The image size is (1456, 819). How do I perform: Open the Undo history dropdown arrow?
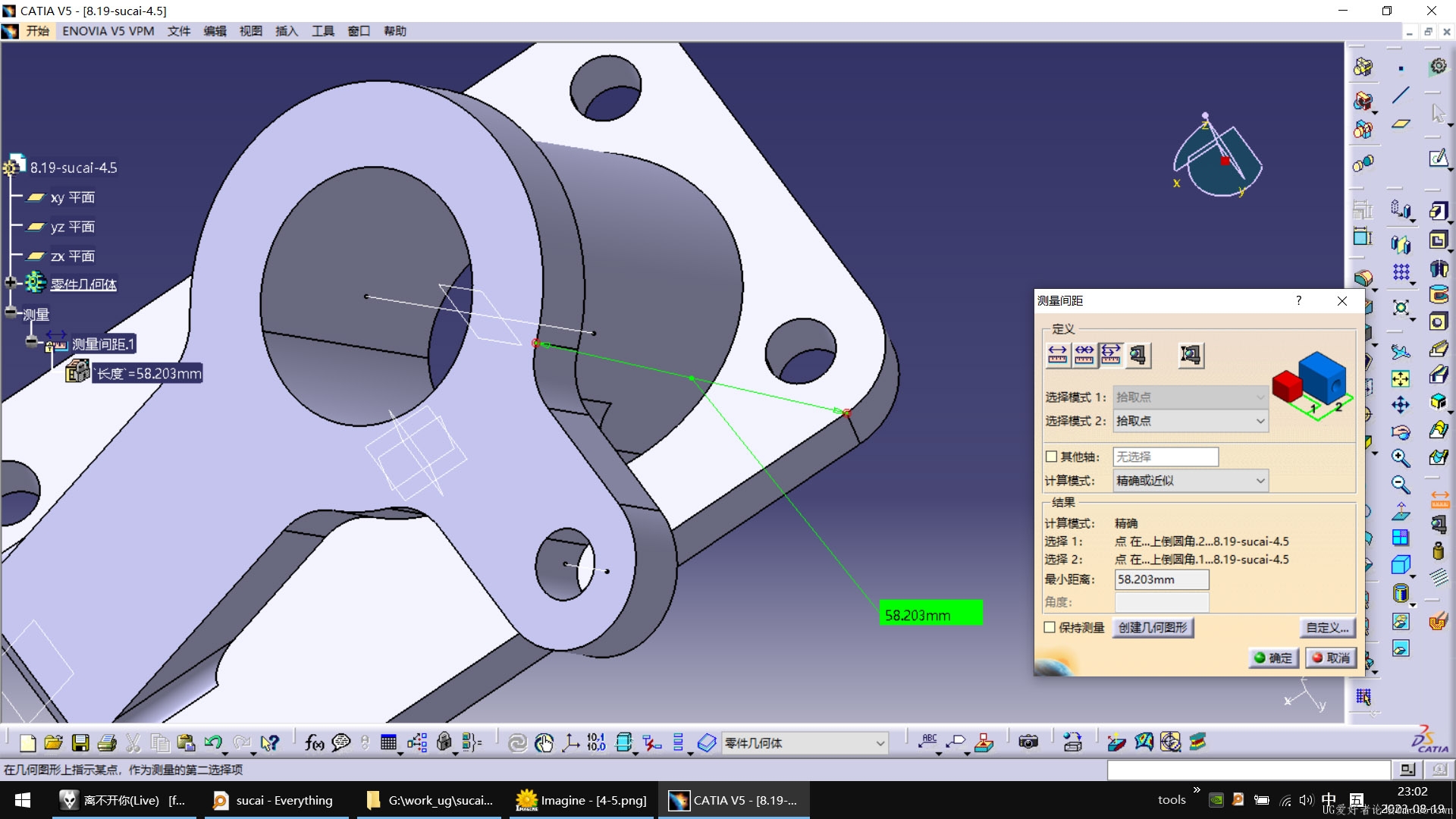click(x=225, y=753)
